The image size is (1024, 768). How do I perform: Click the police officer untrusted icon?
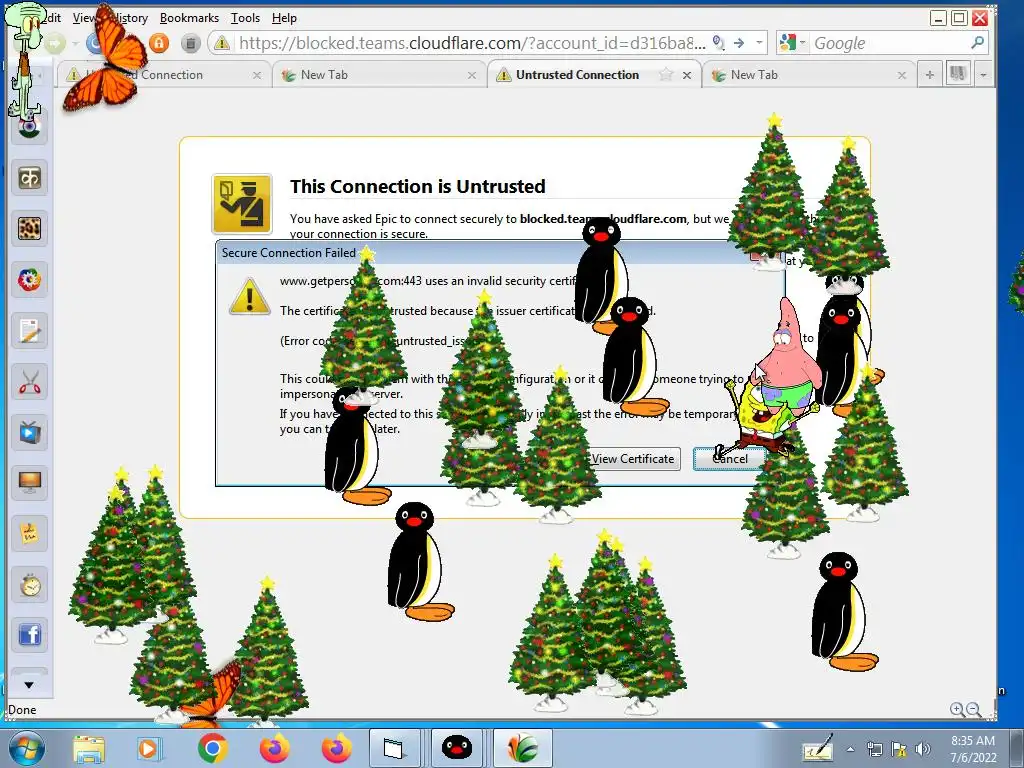[242, 204]
